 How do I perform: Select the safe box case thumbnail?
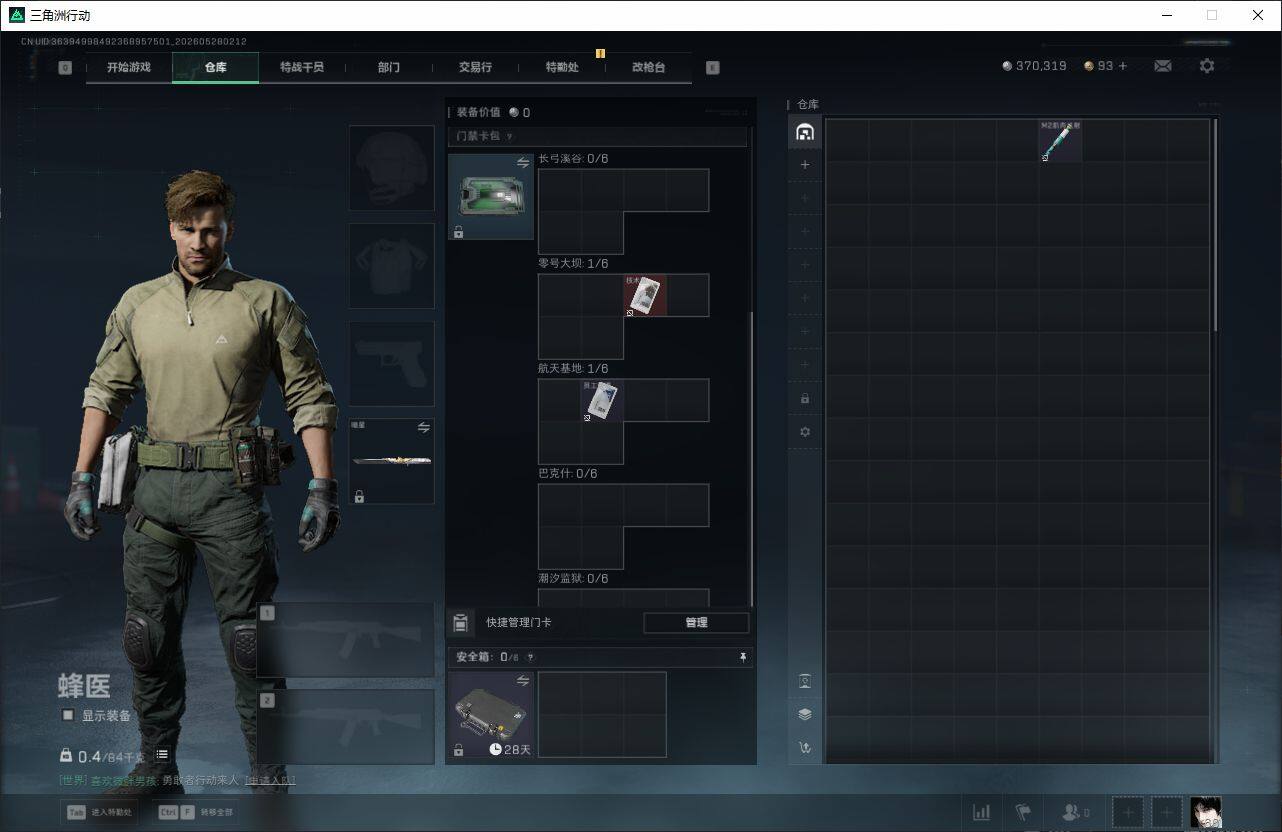coord(491,714)
